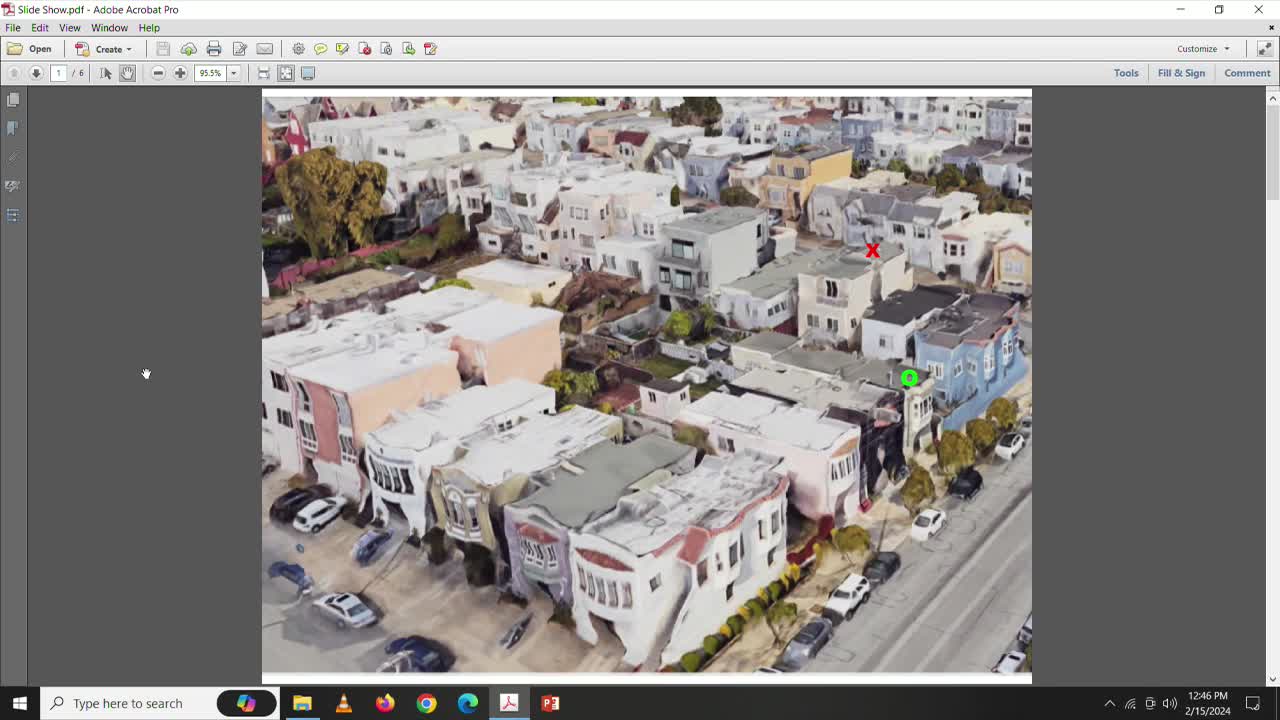The height and width of the screenshot is (720, 1280).
Task: Click the Zoom In plus icon
Action: pyautogui.click(x=180, y=72)
